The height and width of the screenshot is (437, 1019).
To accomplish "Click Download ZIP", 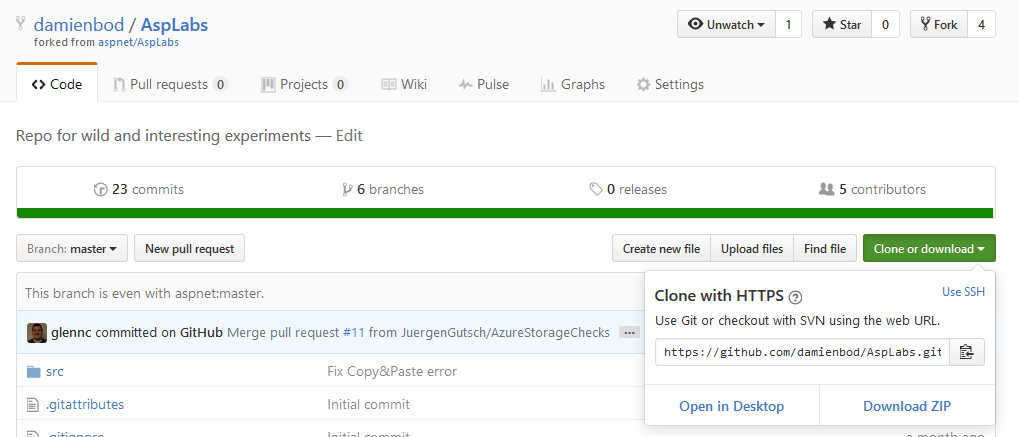I will click(x=907, y=406).
